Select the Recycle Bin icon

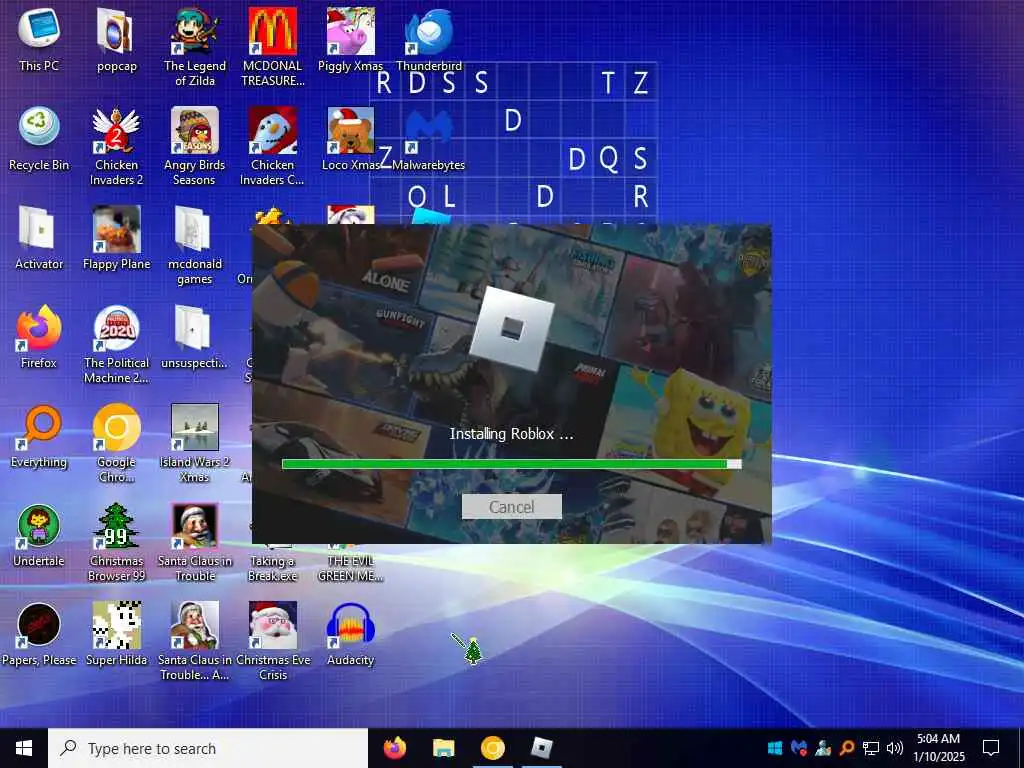click(39, 138)
